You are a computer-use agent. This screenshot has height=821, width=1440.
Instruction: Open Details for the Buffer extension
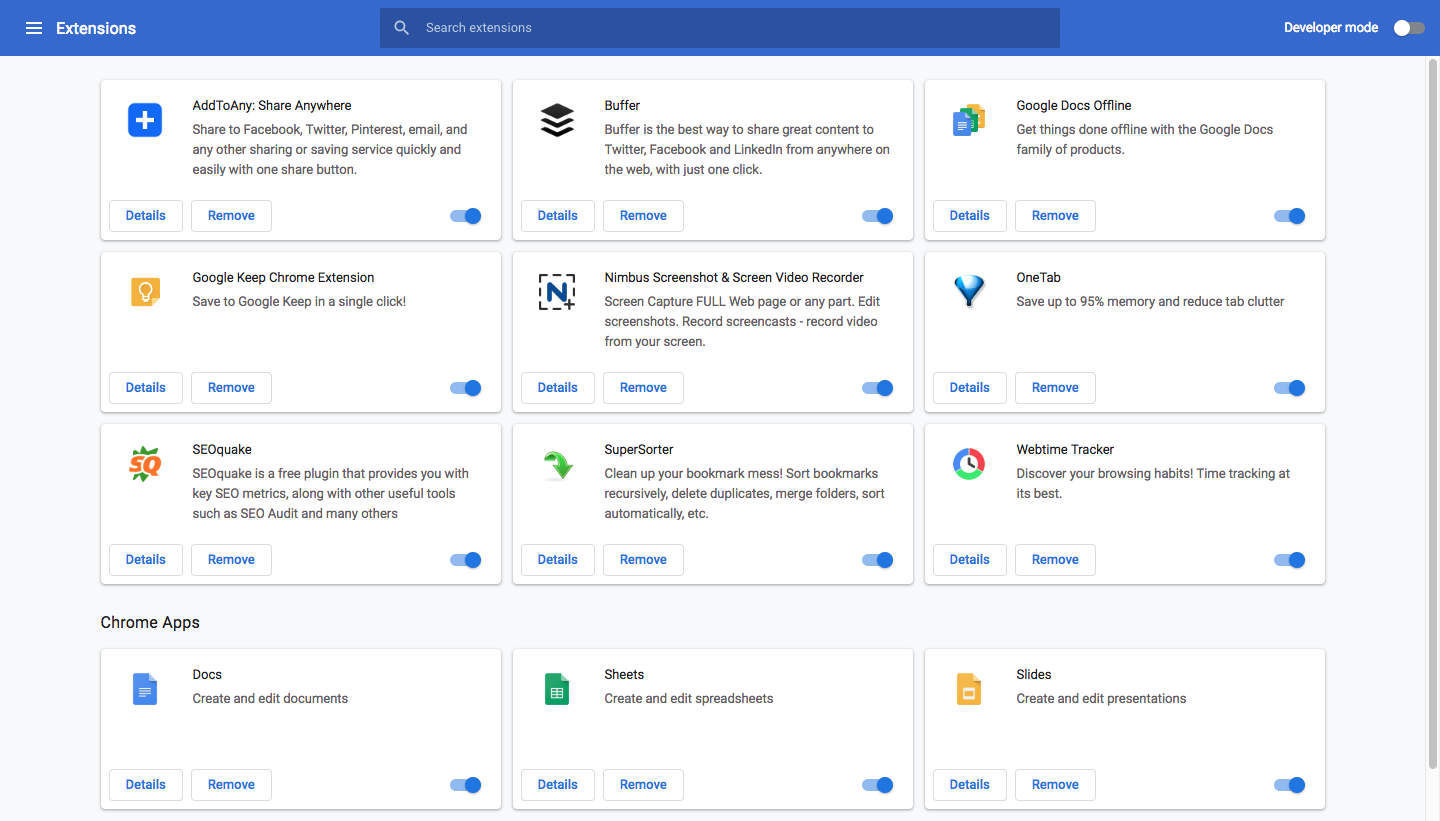557,216
